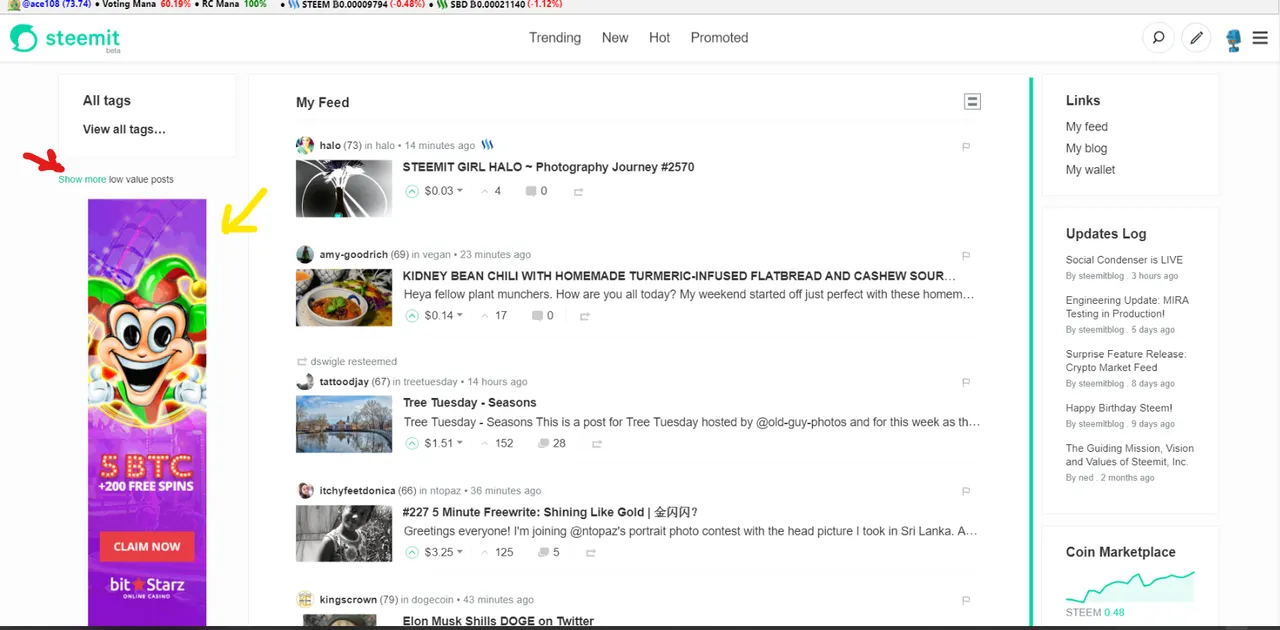Image resolution: width=1280 pixels, height=630 pixels.
Task: Resteem the Shining Like Gold post
Action: pos(591,553)
